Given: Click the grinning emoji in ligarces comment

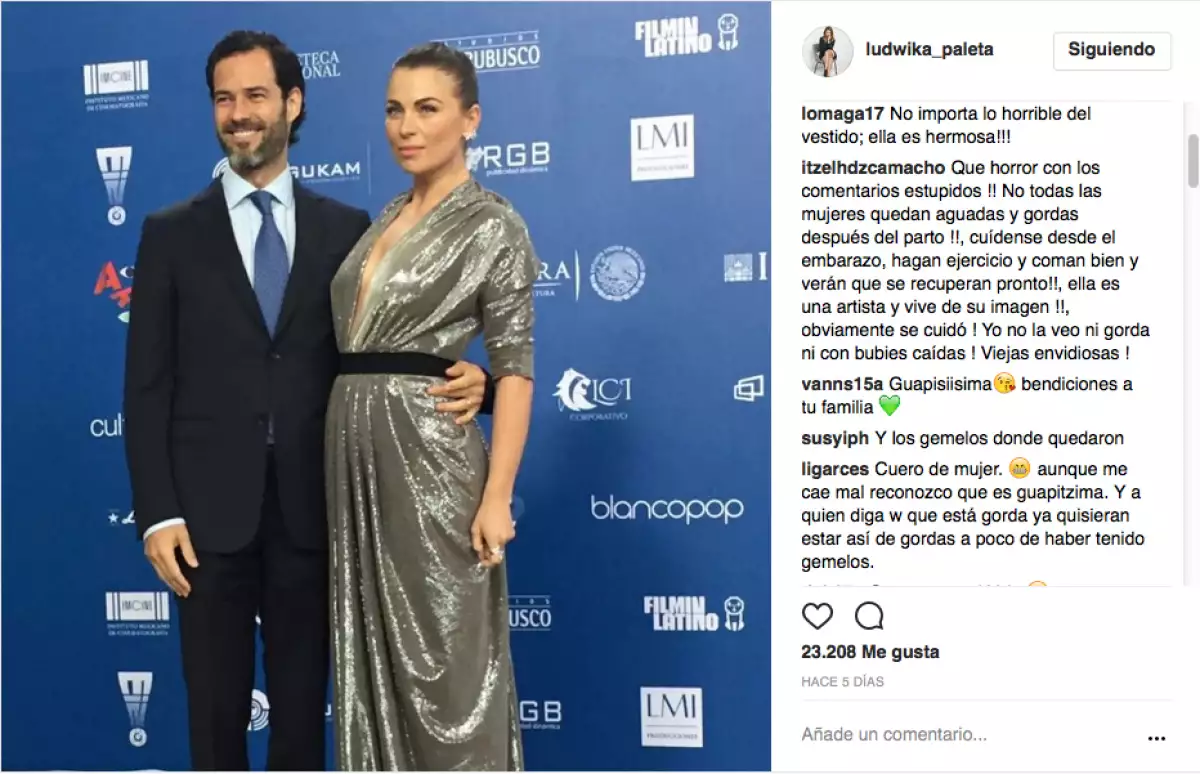Looking at the screenshot, I should (1020, 469).
